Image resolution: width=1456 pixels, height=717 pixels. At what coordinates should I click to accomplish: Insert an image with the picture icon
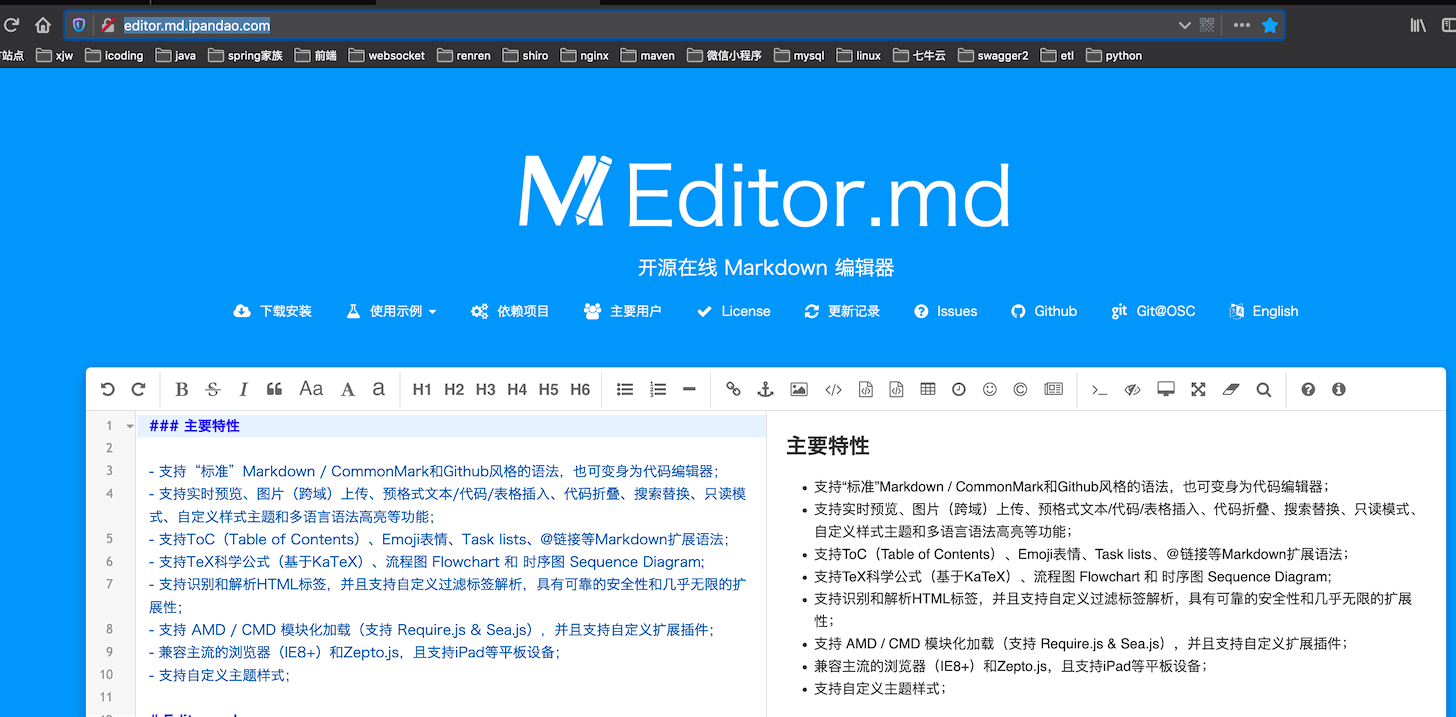pos(798,390)
